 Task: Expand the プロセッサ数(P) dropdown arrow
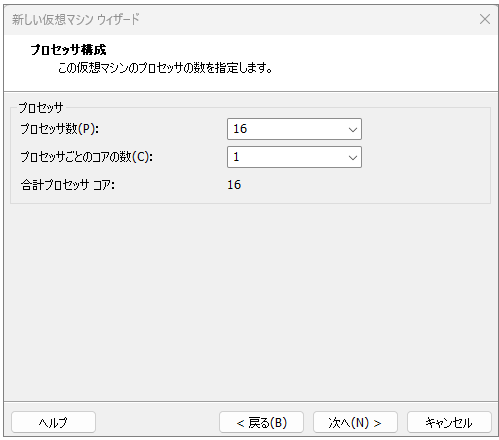pos(353,129)
